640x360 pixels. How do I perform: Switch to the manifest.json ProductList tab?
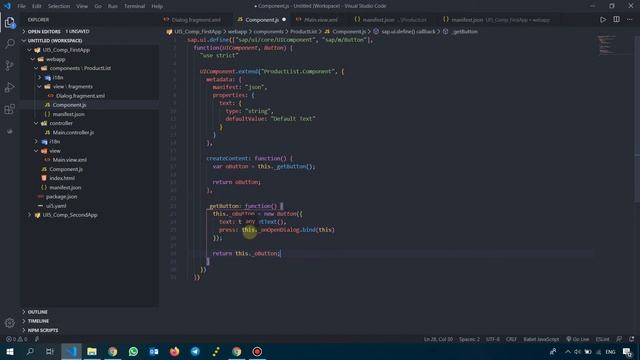(390, 20)
